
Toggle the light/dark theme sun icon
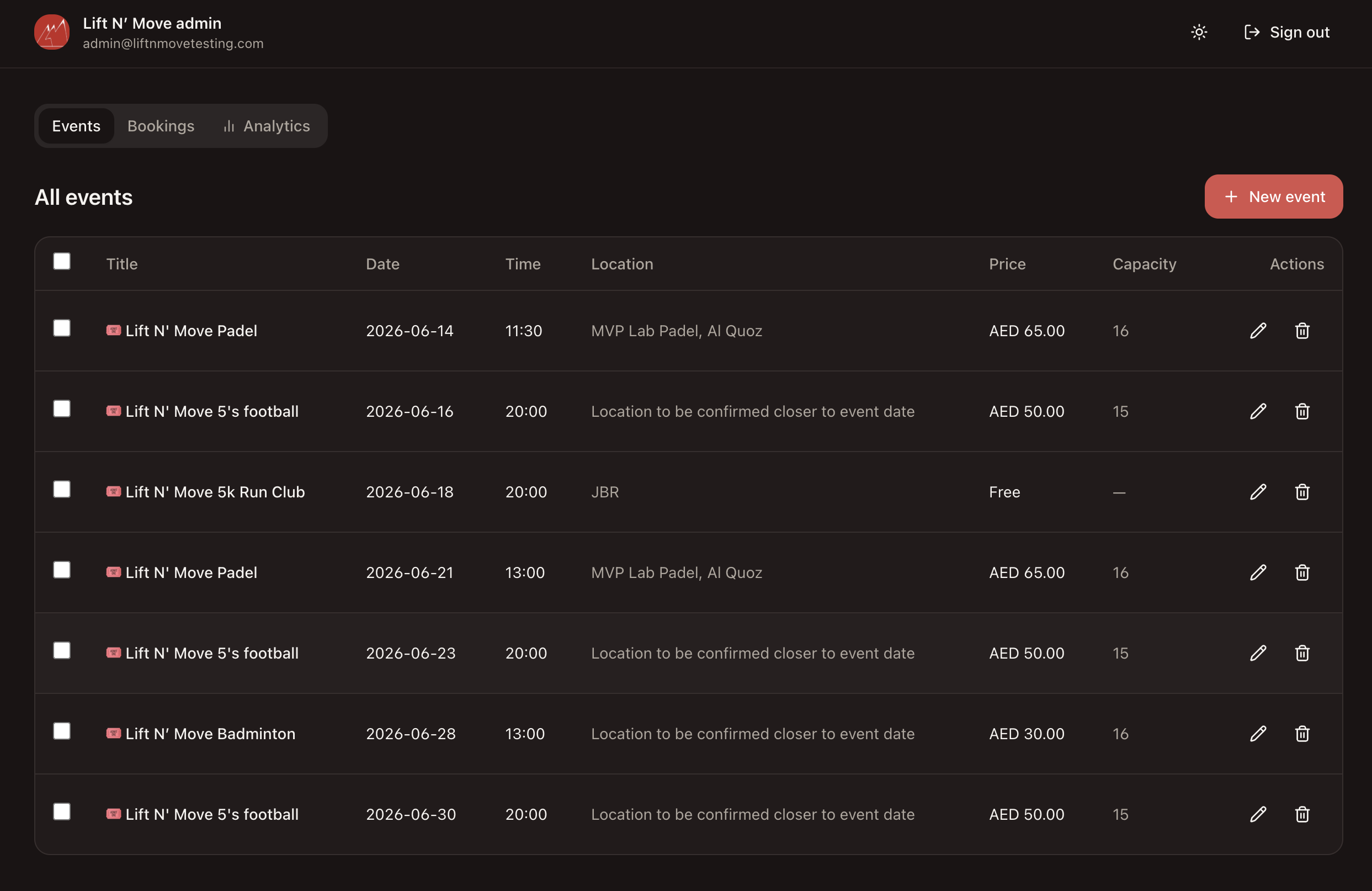pos(1199,33)
